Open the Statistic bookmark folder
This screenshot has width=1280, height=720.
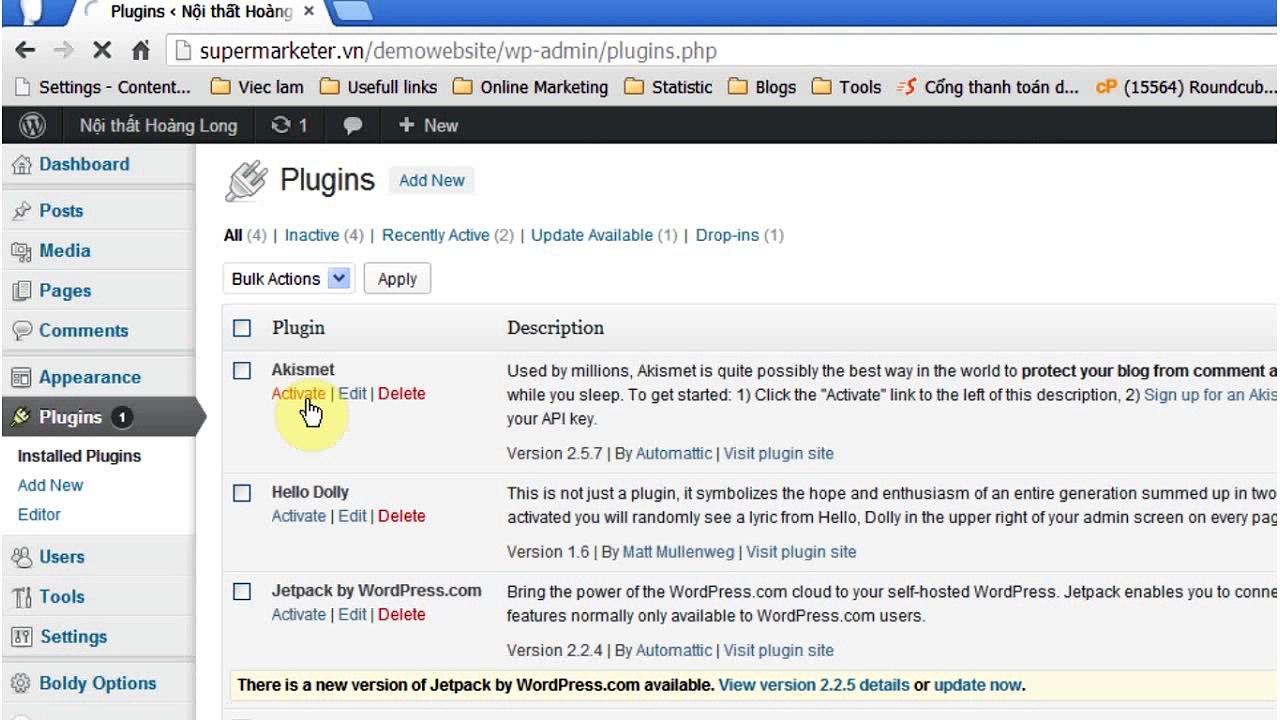tap(668, 87)
